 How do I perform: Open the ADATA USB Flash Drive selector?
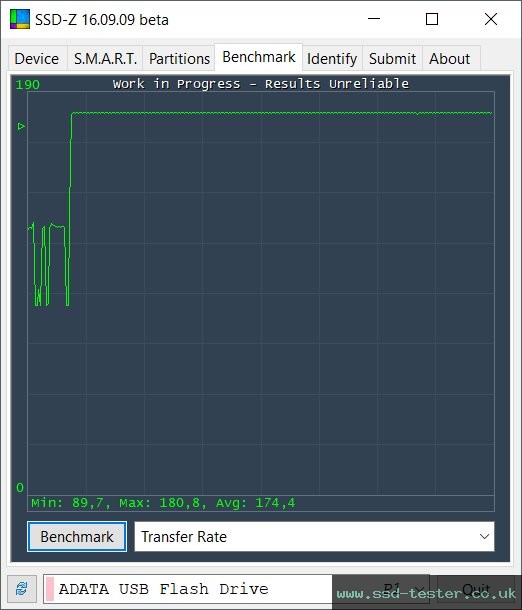point(236,589)
